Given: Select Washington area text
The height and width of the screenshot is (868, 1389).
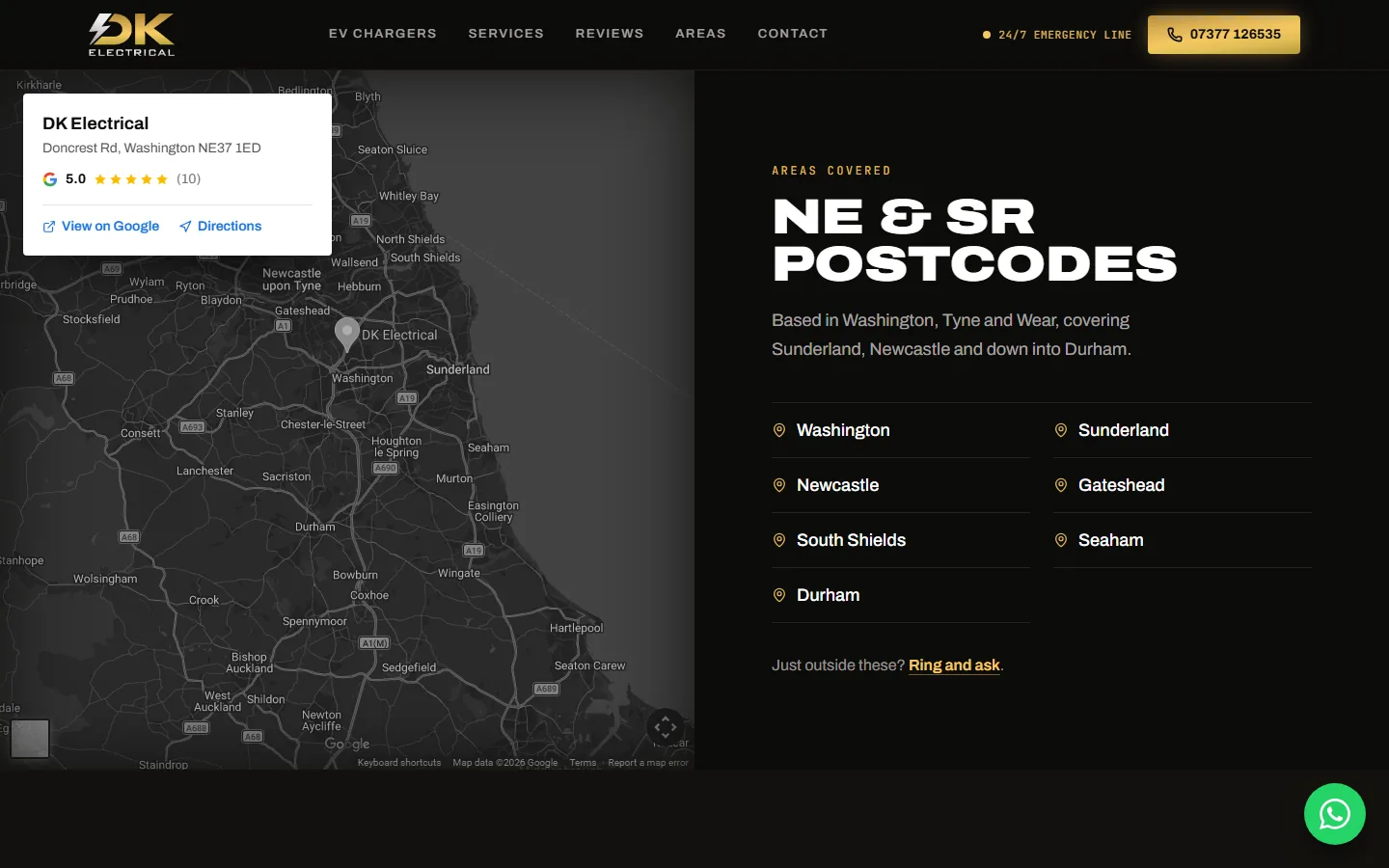Looking at the screenshot, I should [x=843, y=430].
